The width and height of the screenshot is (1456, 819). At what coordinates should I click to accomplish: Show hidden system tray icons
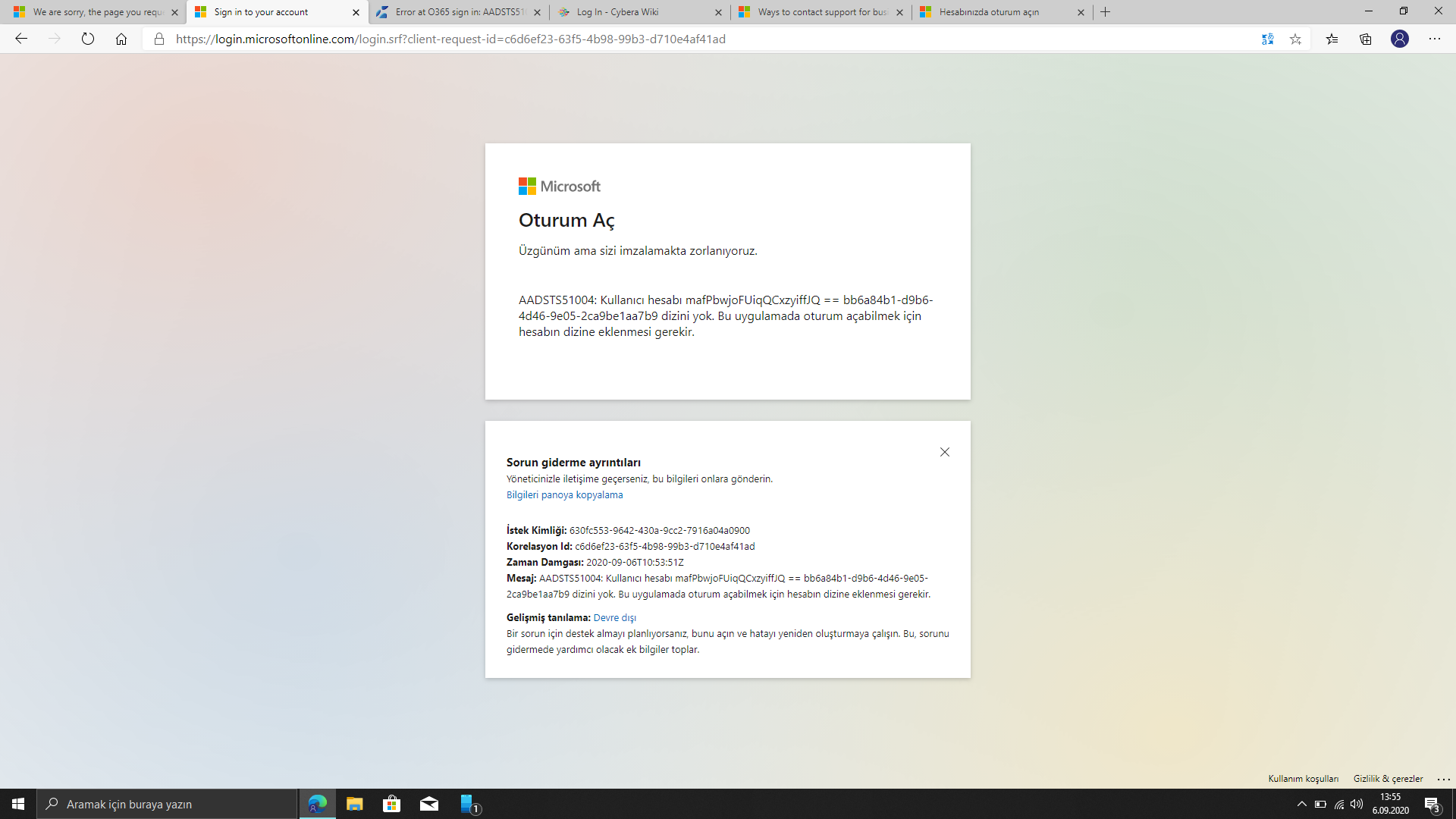pyautogui.click(x=1302, y=804)
